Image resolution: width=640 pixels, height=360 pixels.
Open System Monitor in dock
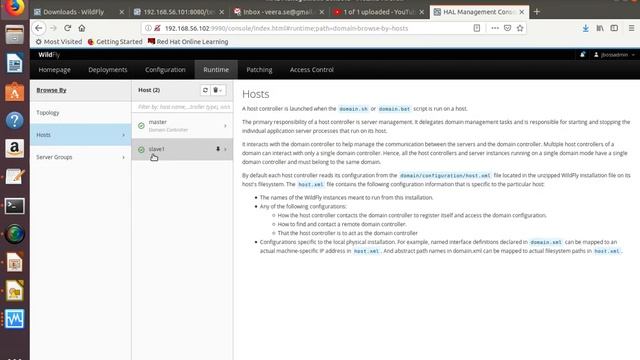point(14,319)
